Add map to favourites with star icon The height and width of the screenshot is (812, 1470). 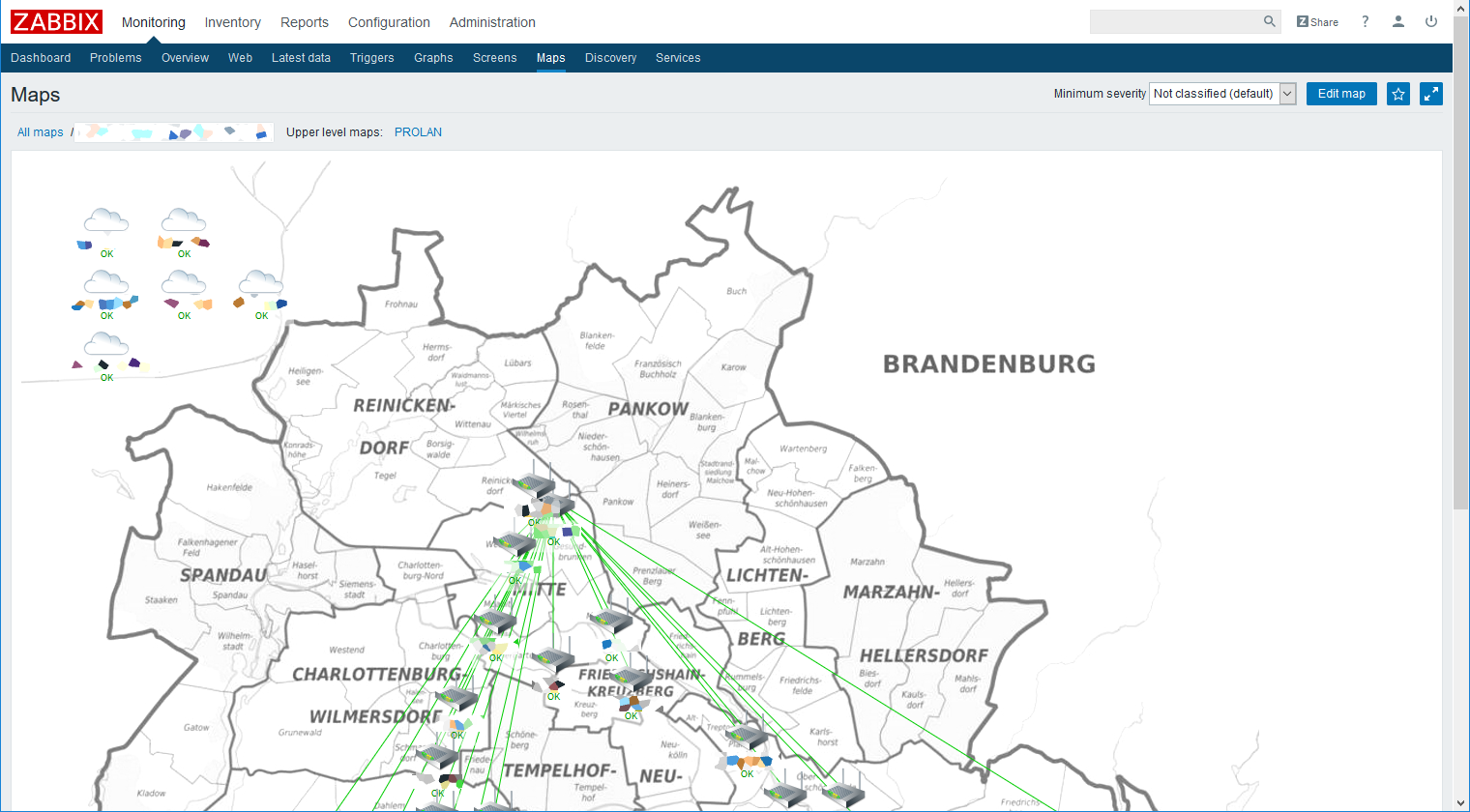(1397, 94)
